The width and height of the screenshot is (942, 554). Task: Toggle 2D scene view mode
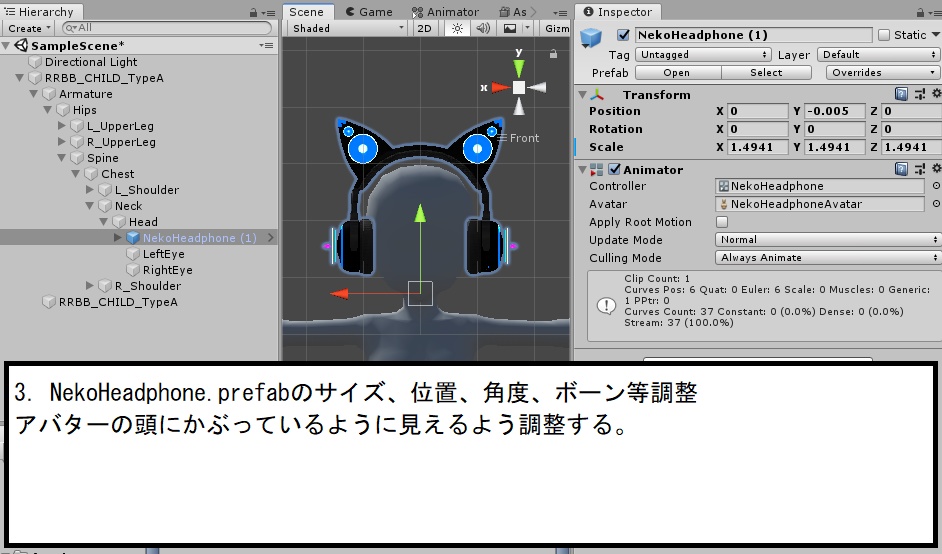pyautogui.click(x=424, y=28)
